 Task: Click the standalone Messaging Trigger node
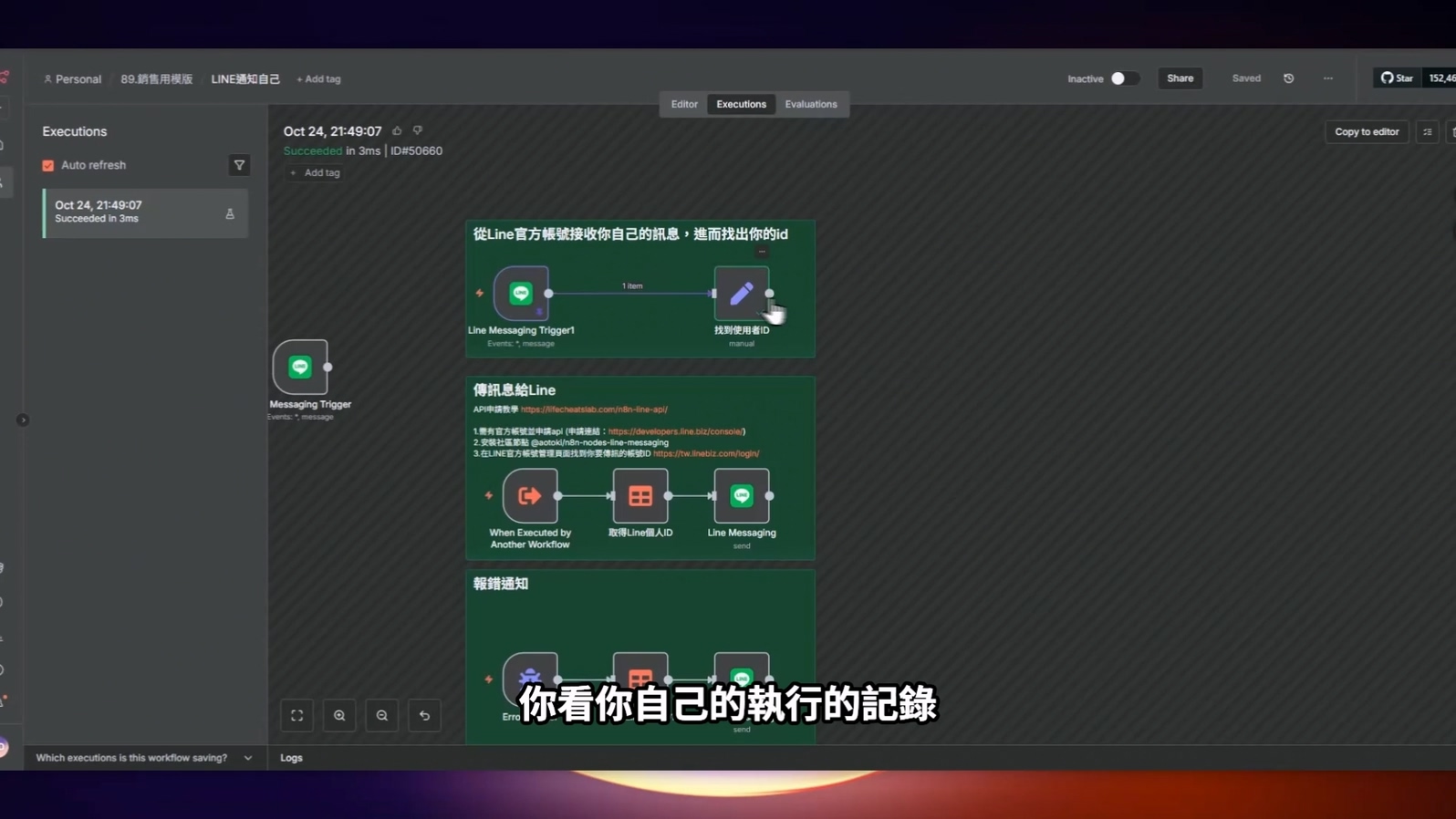pyautogui.click(x=300, y=367)
